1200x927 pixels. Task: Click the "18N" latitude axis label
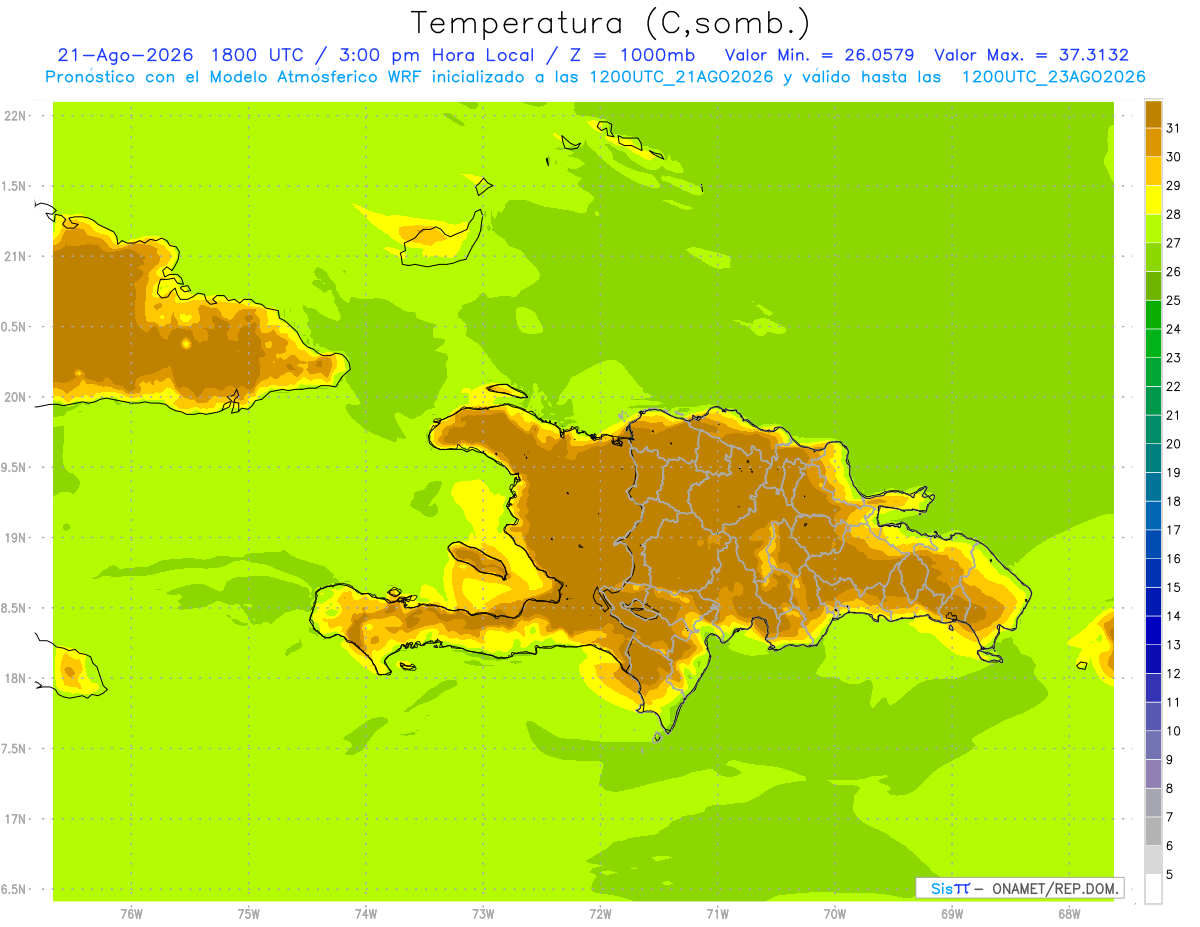(15, 678)
